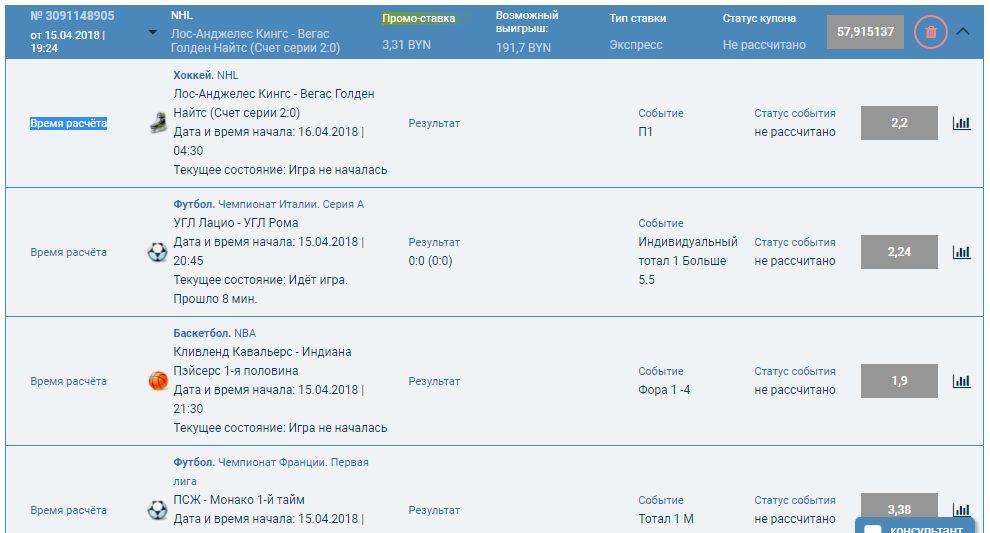Click the УГЛ Лацио - УГЛ Рома match name

tap(236, 223)
